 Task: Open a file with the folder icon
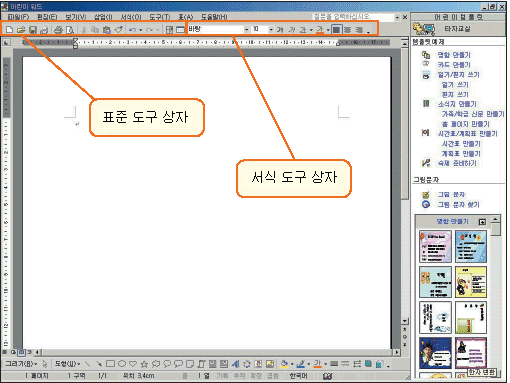(x=21, y=30)
